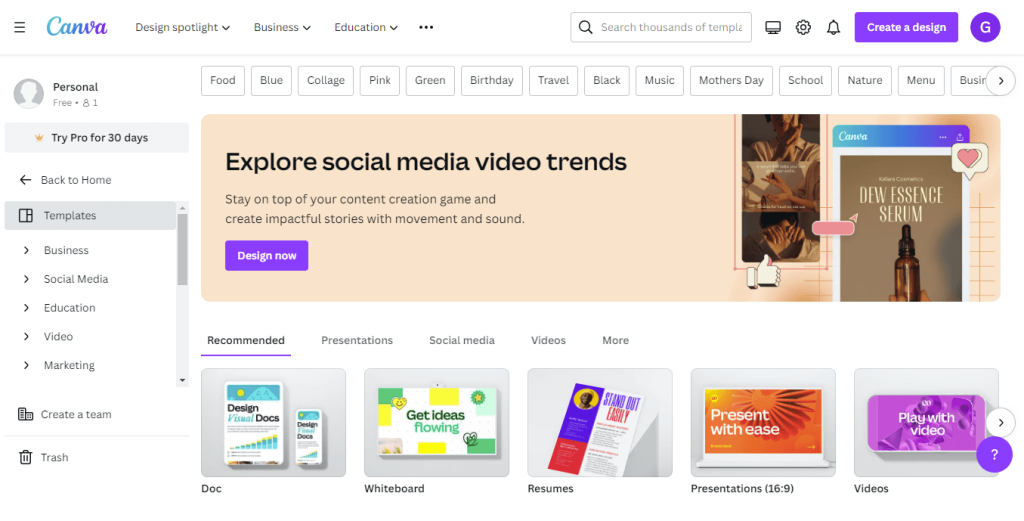Open the Whiteboard template thumbnail

coord(436,422)
